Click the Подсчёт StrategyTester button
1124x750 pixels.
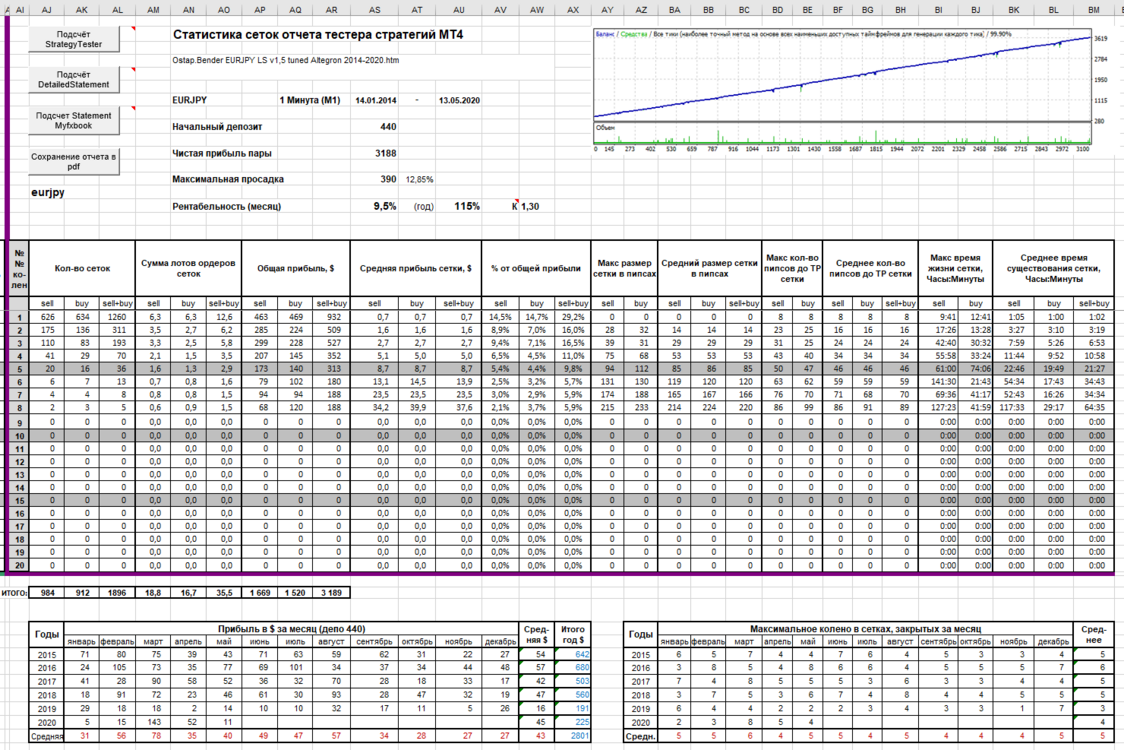(74, 39)
